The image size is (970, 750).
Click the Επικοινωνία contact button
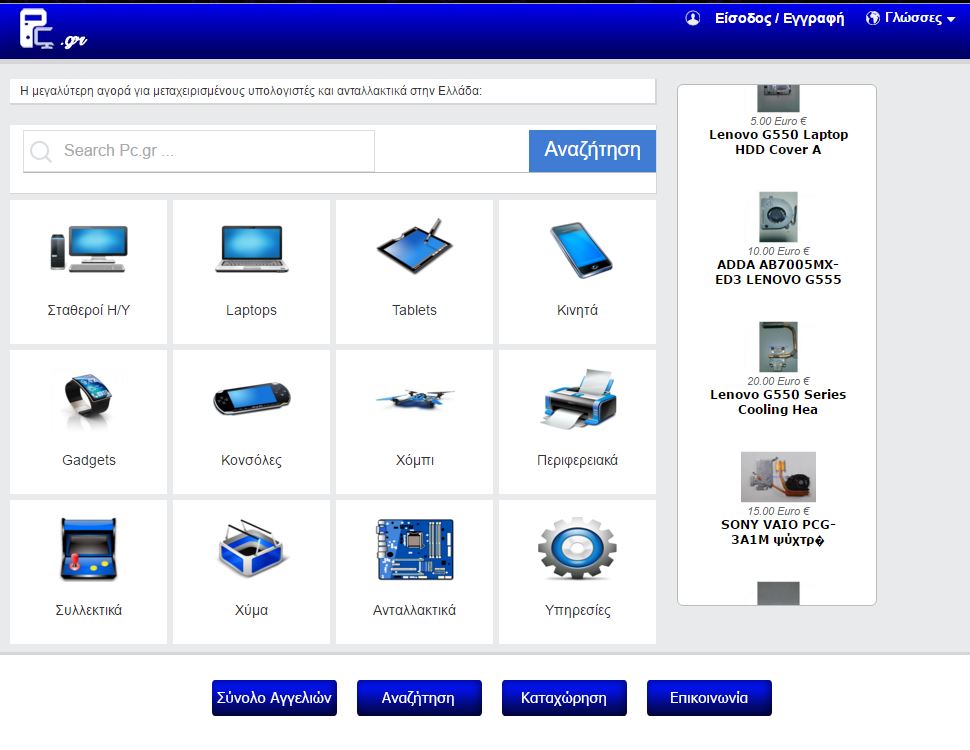click(x=709, y=698)
